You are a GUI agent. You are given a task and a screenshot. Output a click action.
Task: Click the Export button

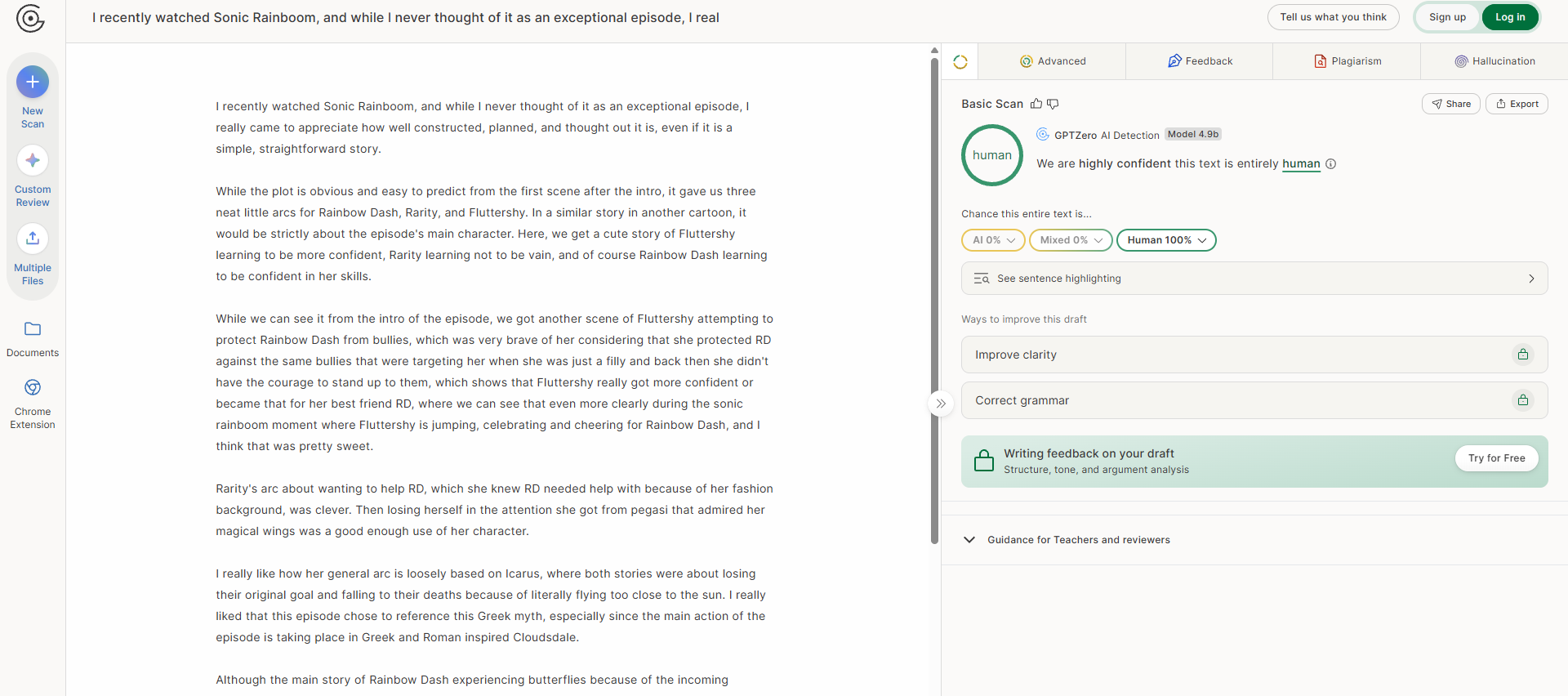click(1517, 104)
